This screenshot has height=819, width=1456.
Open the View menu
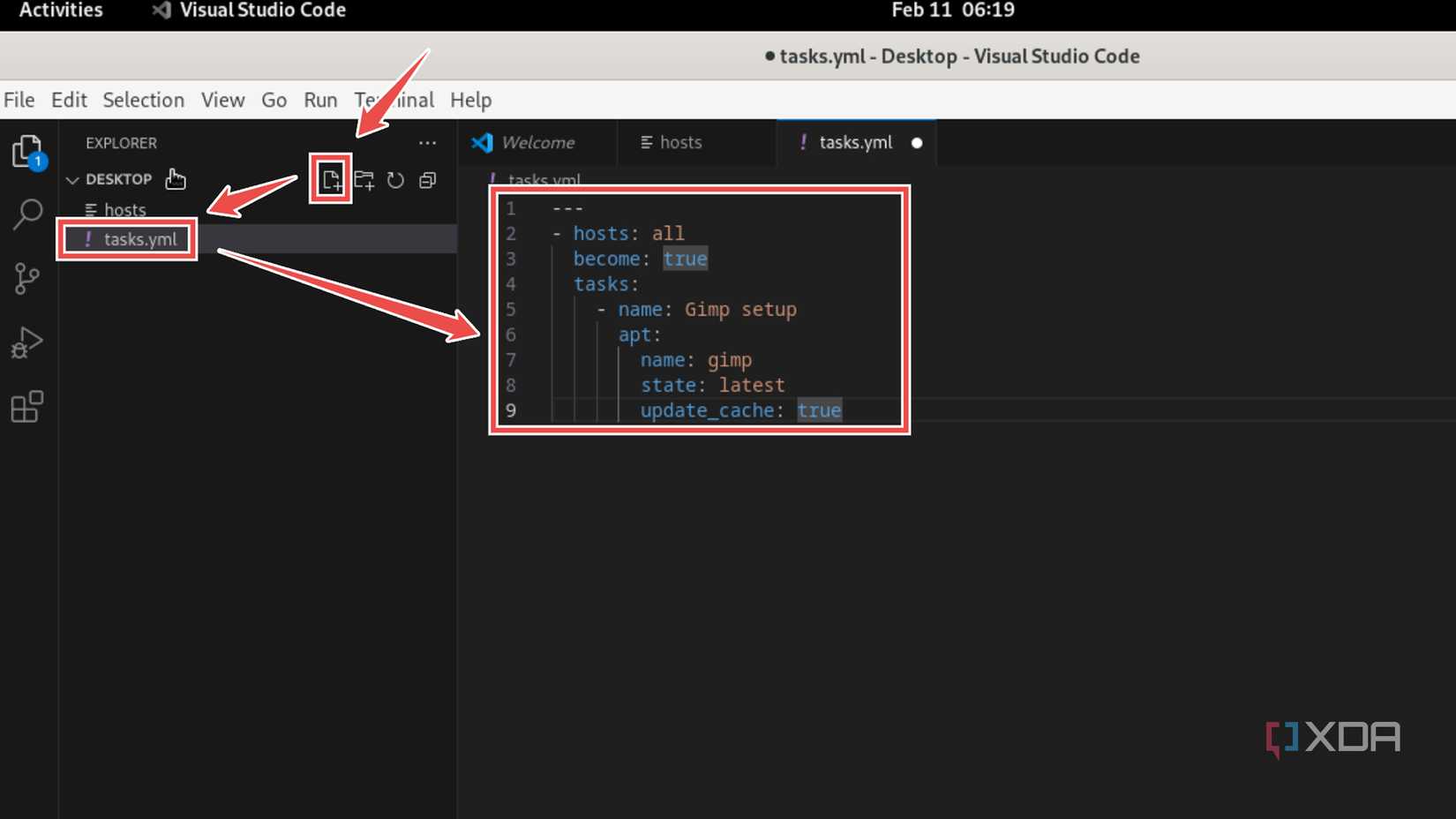pyautogui.click(x=222, y=100)
